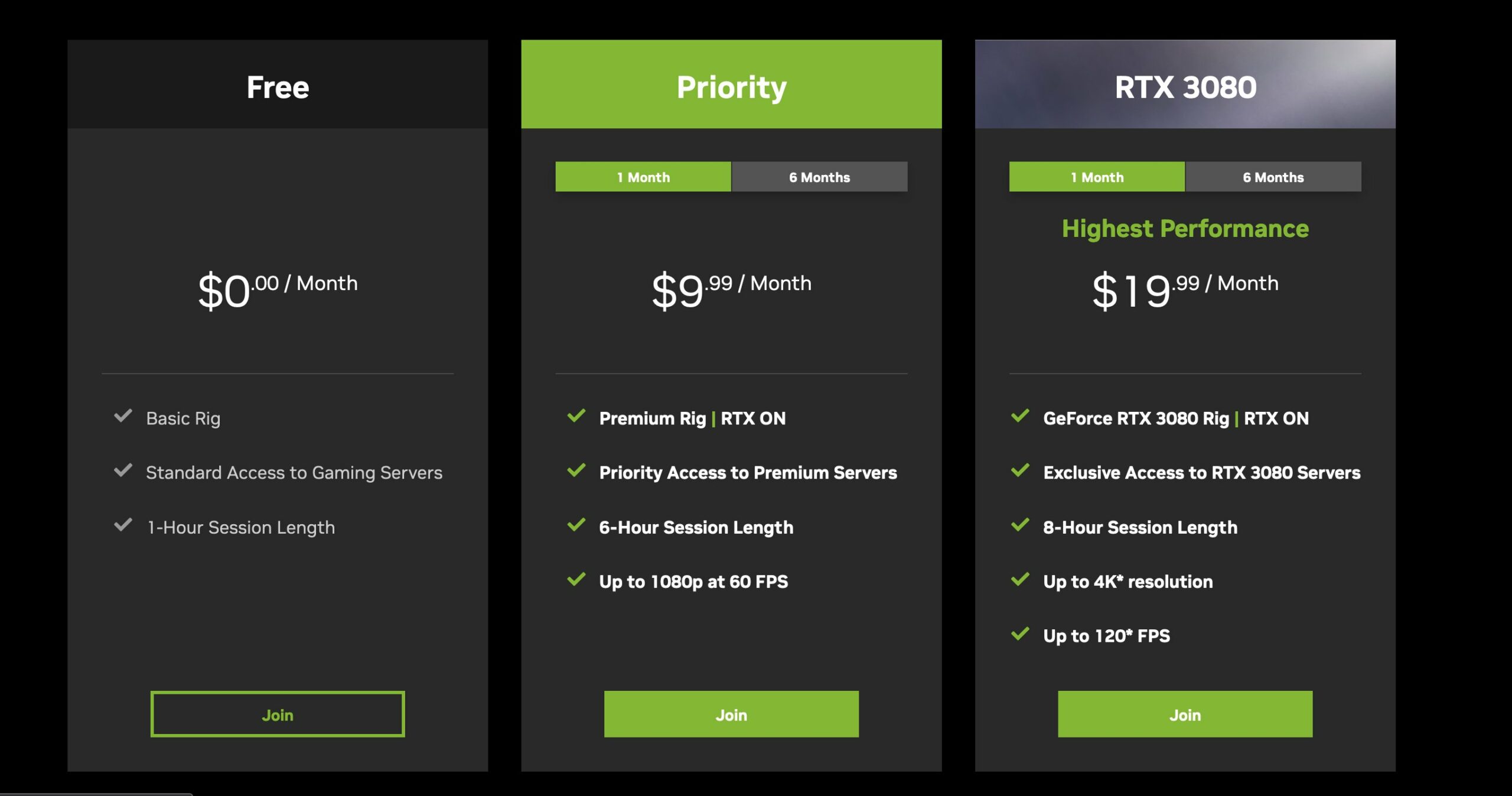Toggle Priority 1 Month billing option
The height and width of the screenshot is (796, 1512).
pos(642,176)
